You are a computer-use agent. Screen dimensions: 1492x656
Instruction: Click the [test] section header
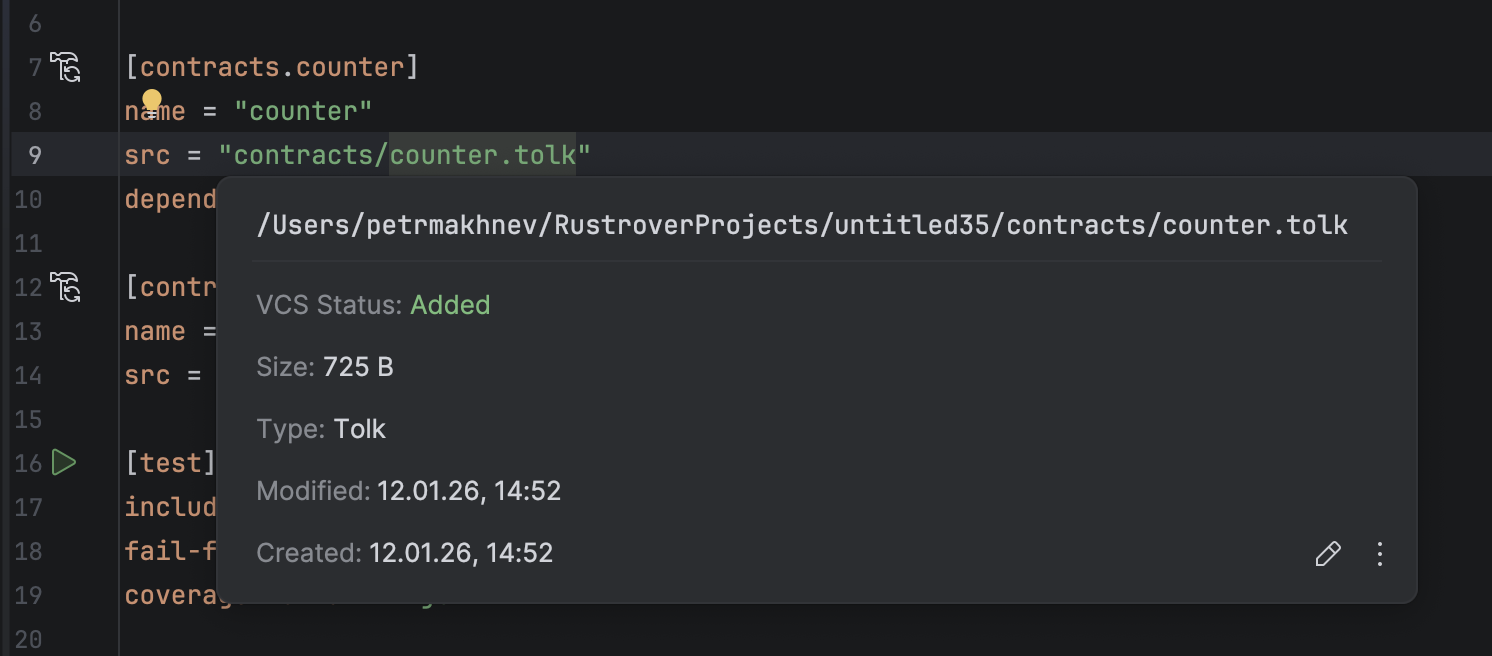[x=170, y=463]
